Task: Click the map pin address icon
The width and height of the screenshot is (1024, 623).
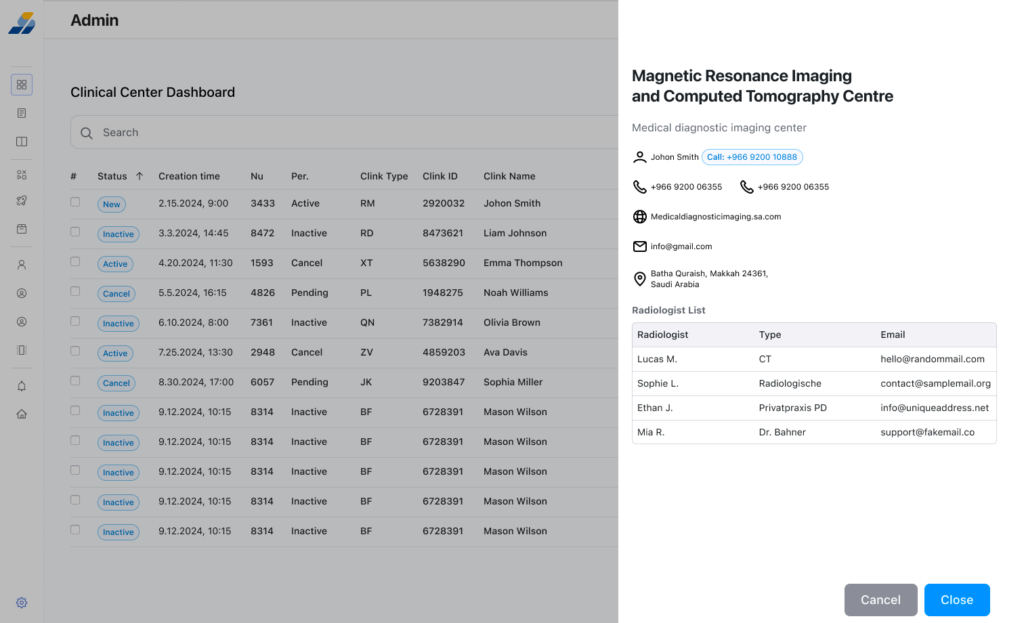Action: (640, 279)
